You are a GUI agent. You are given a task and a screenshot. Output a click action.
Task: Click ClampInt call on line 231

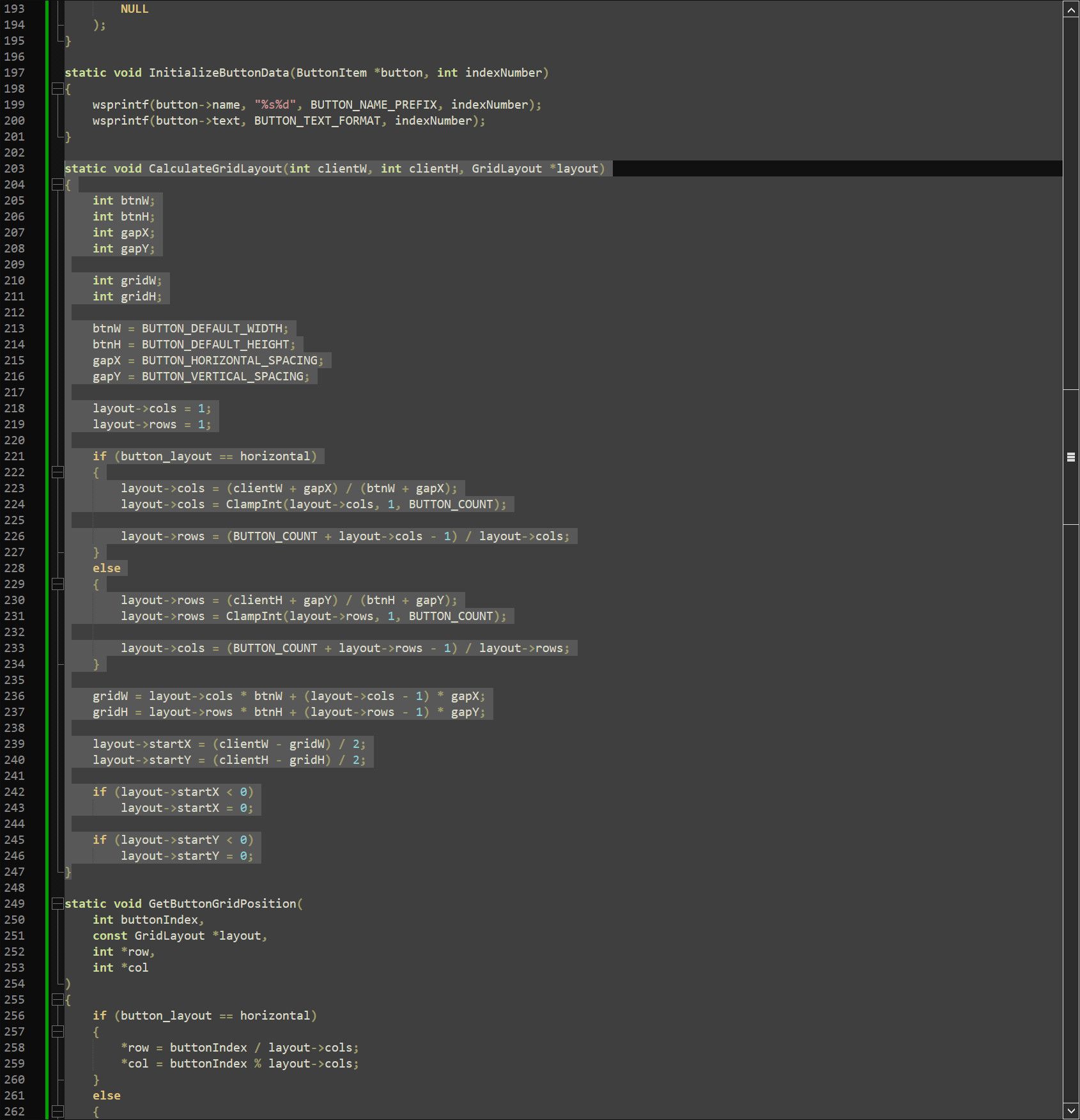[x=254, y=616]
